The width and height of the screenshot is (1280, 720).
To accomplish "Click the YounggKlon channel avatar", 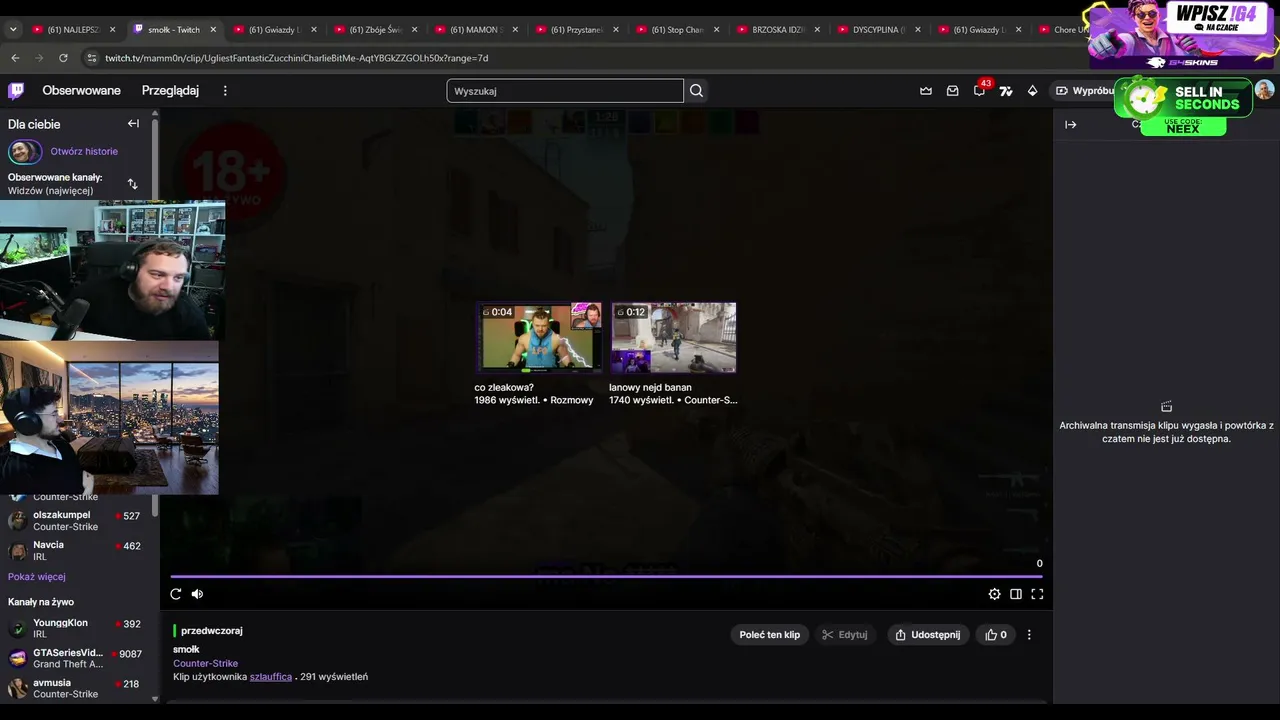I will 17,629.
